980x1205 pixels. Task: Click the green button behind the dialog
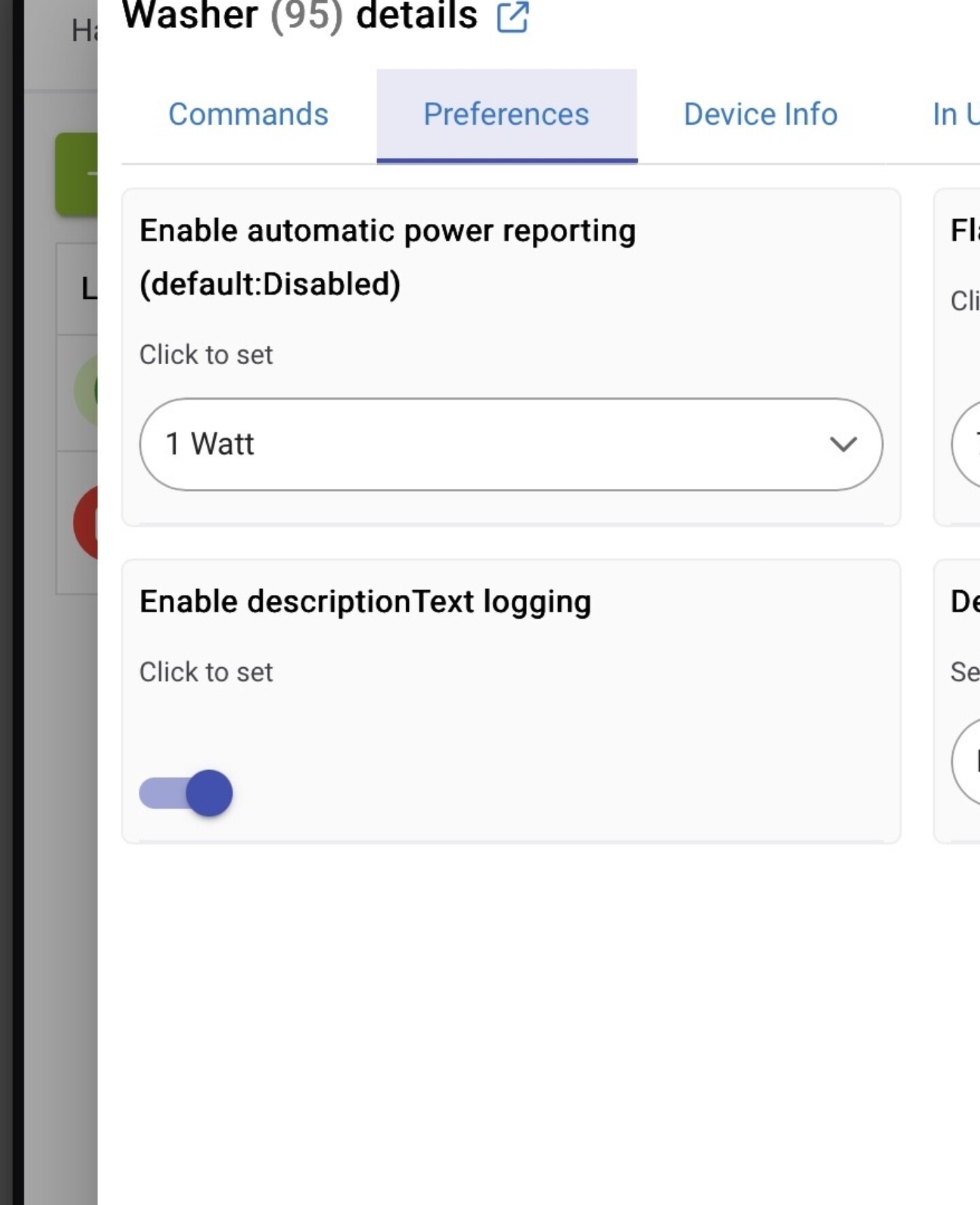coord(76,174)
